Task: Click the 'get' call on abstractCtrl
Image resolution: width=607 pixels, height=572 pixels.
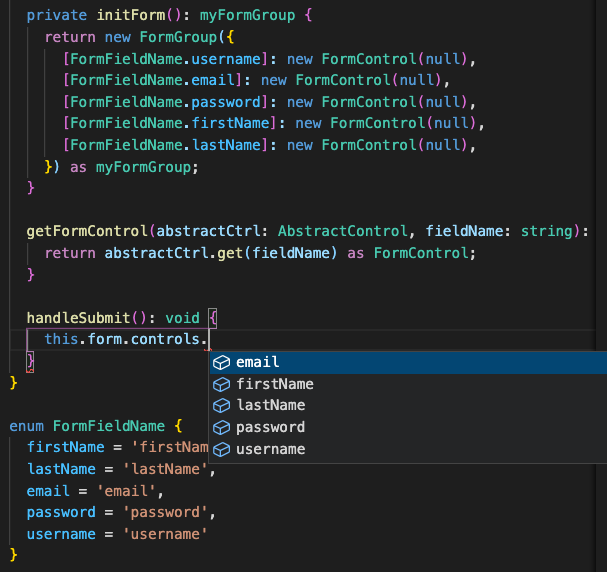Action: click(230, 253)
